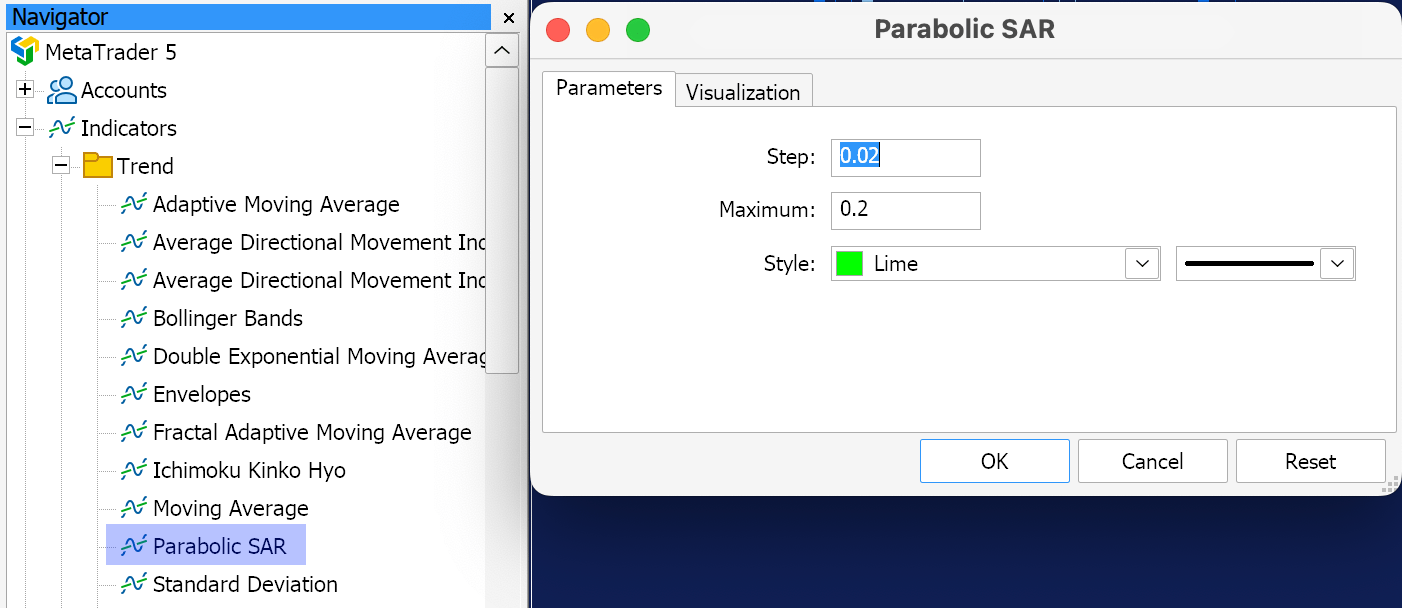1402x608 pixels.
Task: Switch to the Parameters tab
Action: 609,88
